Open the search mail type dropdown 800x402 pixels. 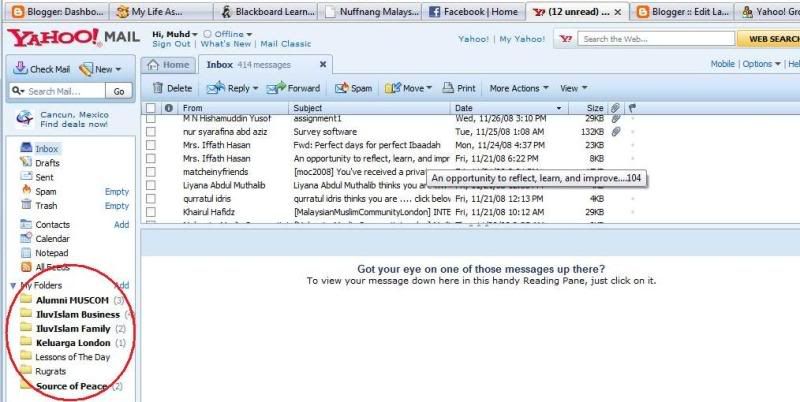[18, 91]
